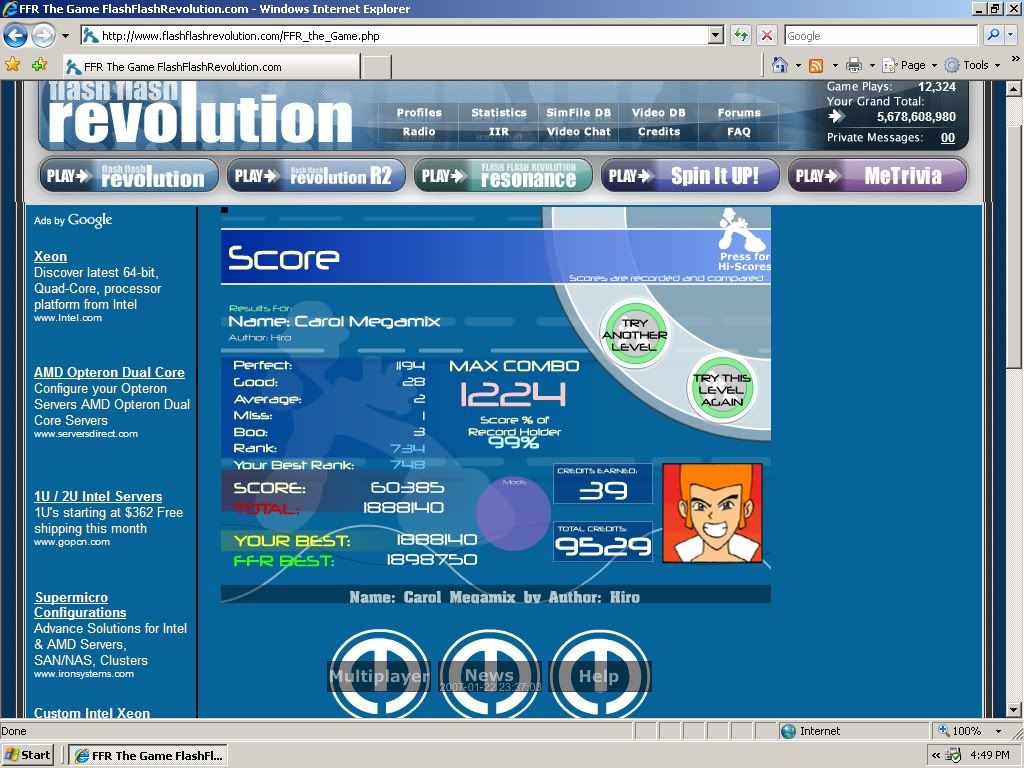Image resolution: width=1024 pixels, height=768 pixels.
Task: Click the RSS feeds icon
Action: (816, 65)
